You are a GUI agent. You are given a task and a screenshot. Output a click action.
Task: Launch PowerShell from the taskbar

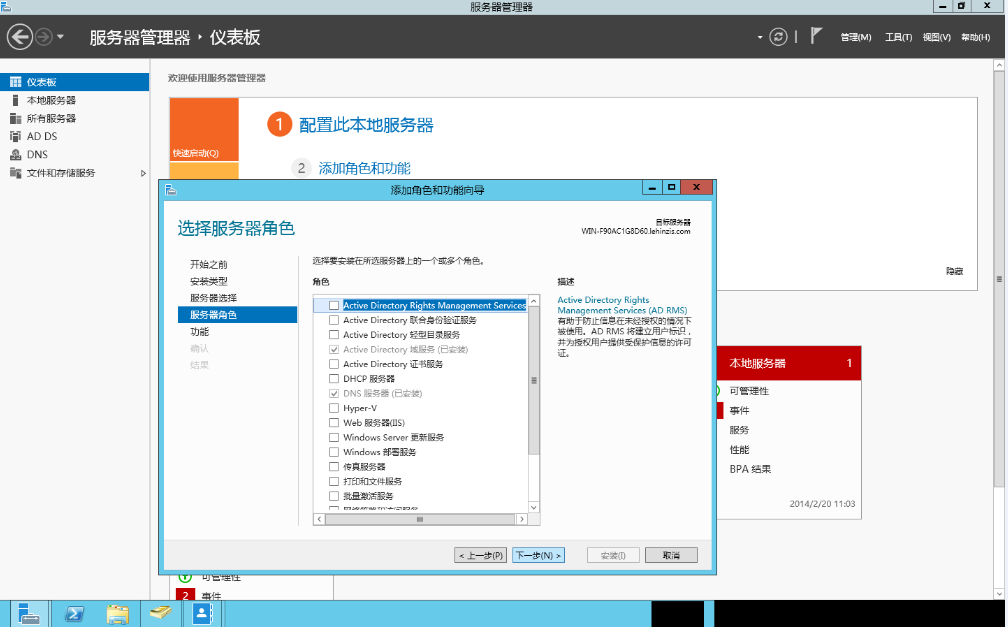pyautogui.click(x=74, y=614)
